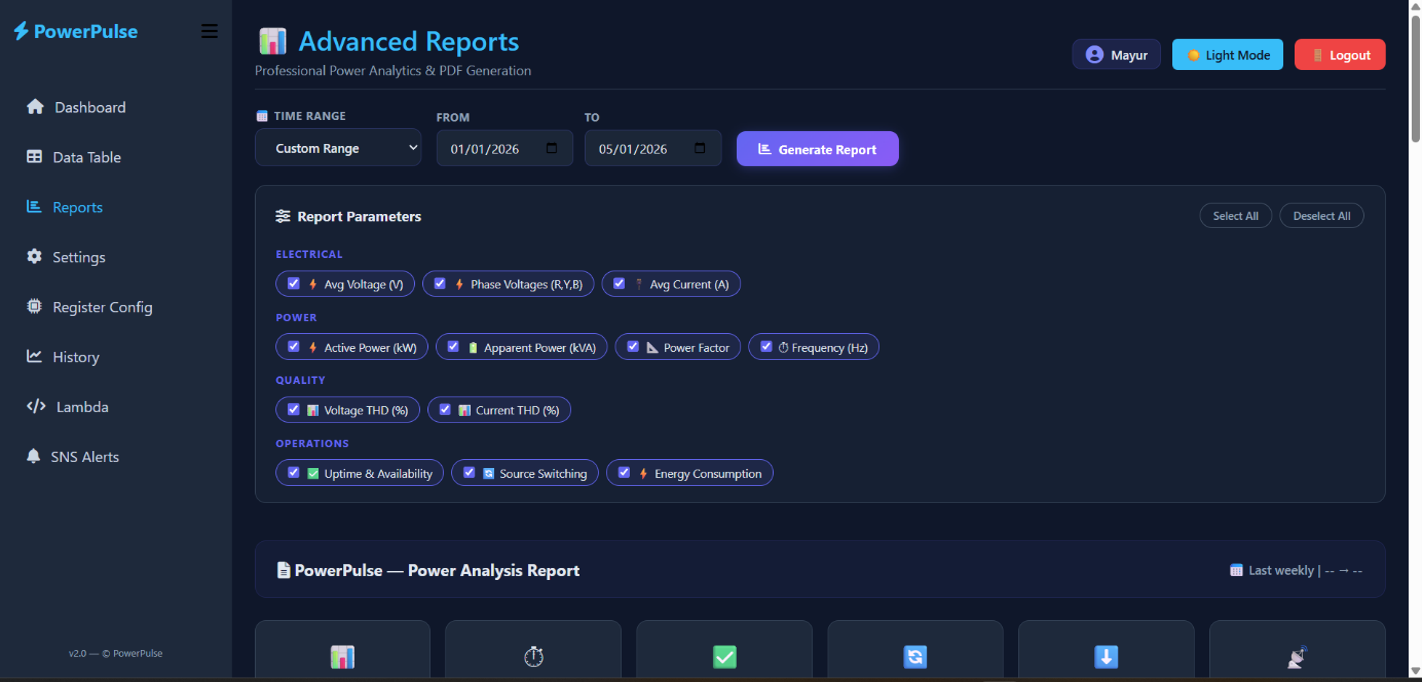This screenshot has height=682, width=1422.
Task: Click the TO date field 05/01/2026
Action: [653, 148]
